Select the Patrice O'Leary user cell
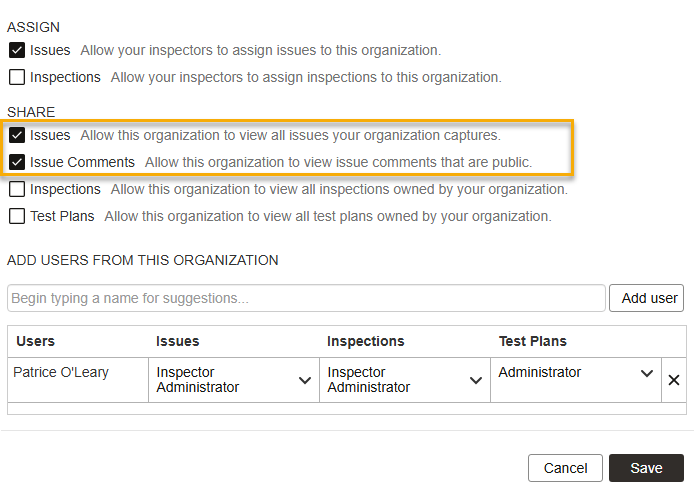694x496 pixels. point(61,373)
